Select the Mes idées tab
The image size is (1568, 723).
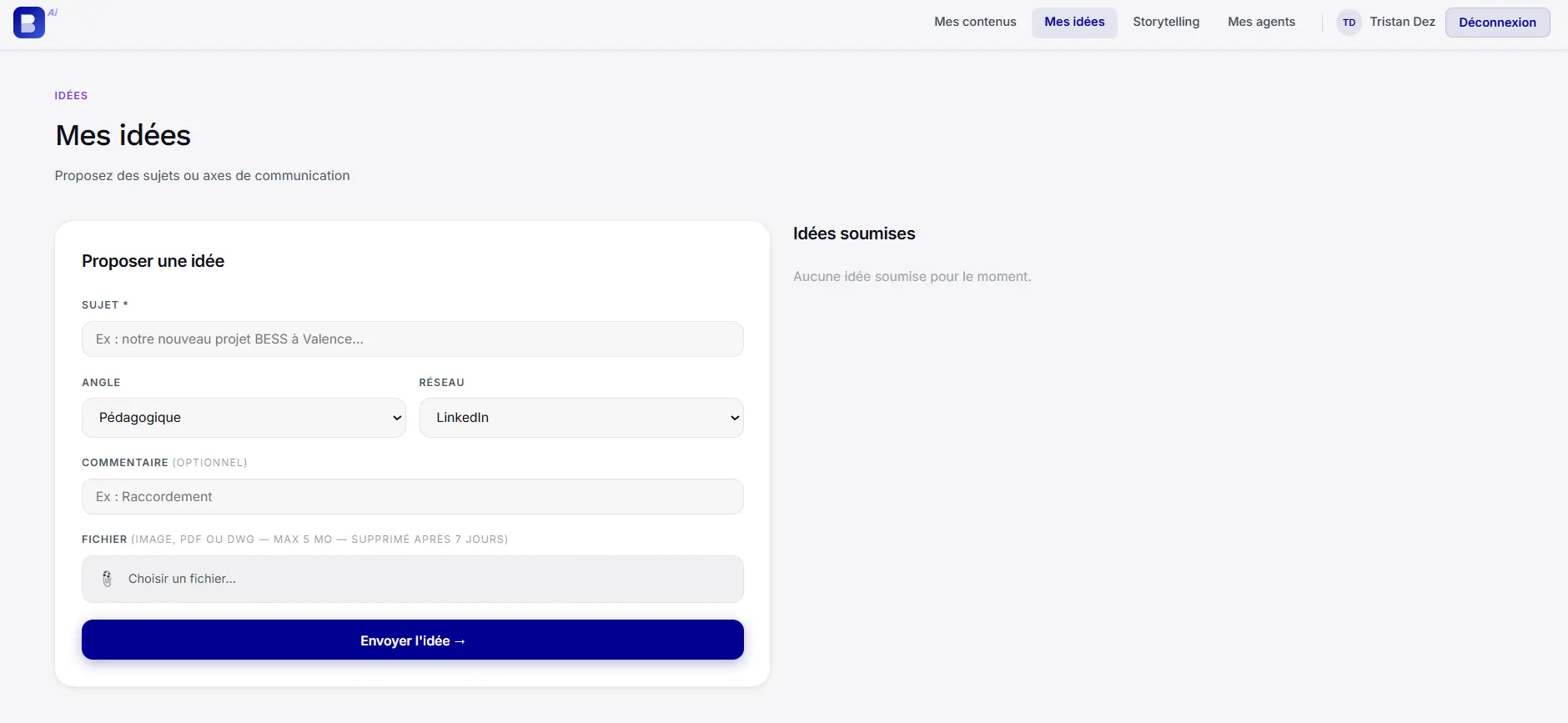coord(1074,22)
